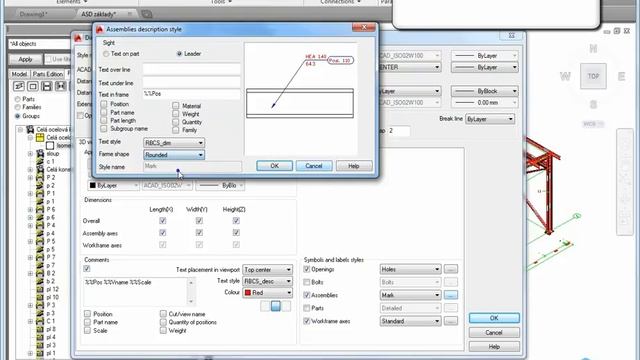Click Help in Assemblies description style dialog
This screenshot has height=360, width=640.
353,166
